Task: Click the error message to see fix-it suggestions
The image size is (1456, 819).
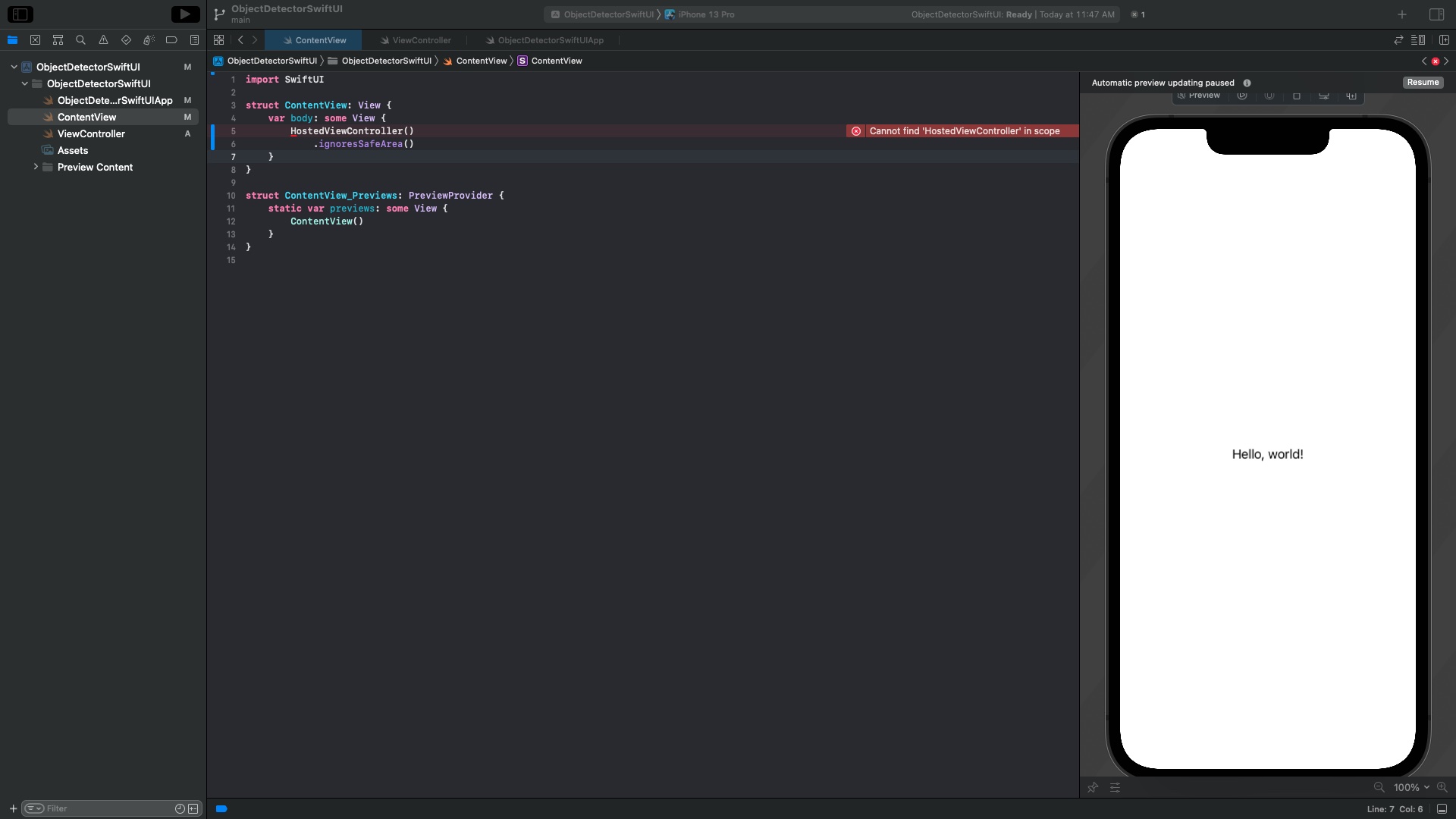Action: click(962, 131)
